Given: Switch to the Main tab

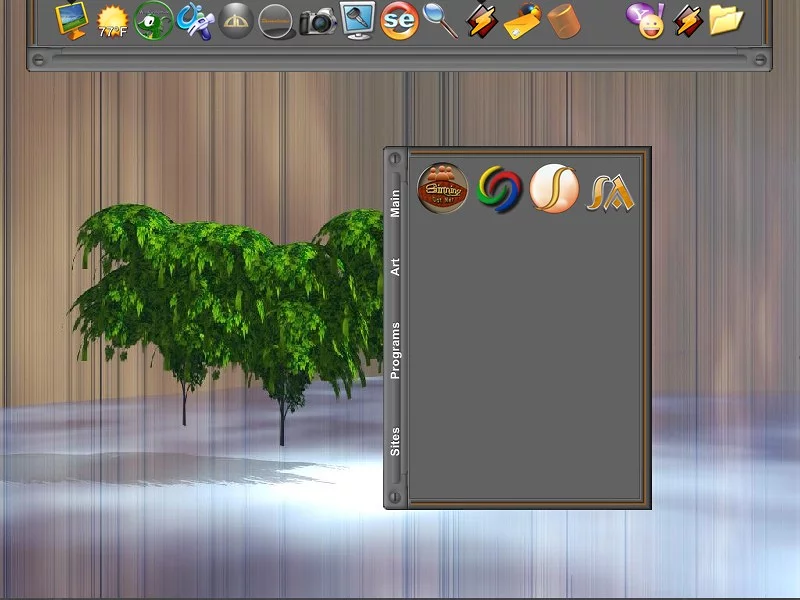Looking at the screenshot, I should click(x=395, y=203).
